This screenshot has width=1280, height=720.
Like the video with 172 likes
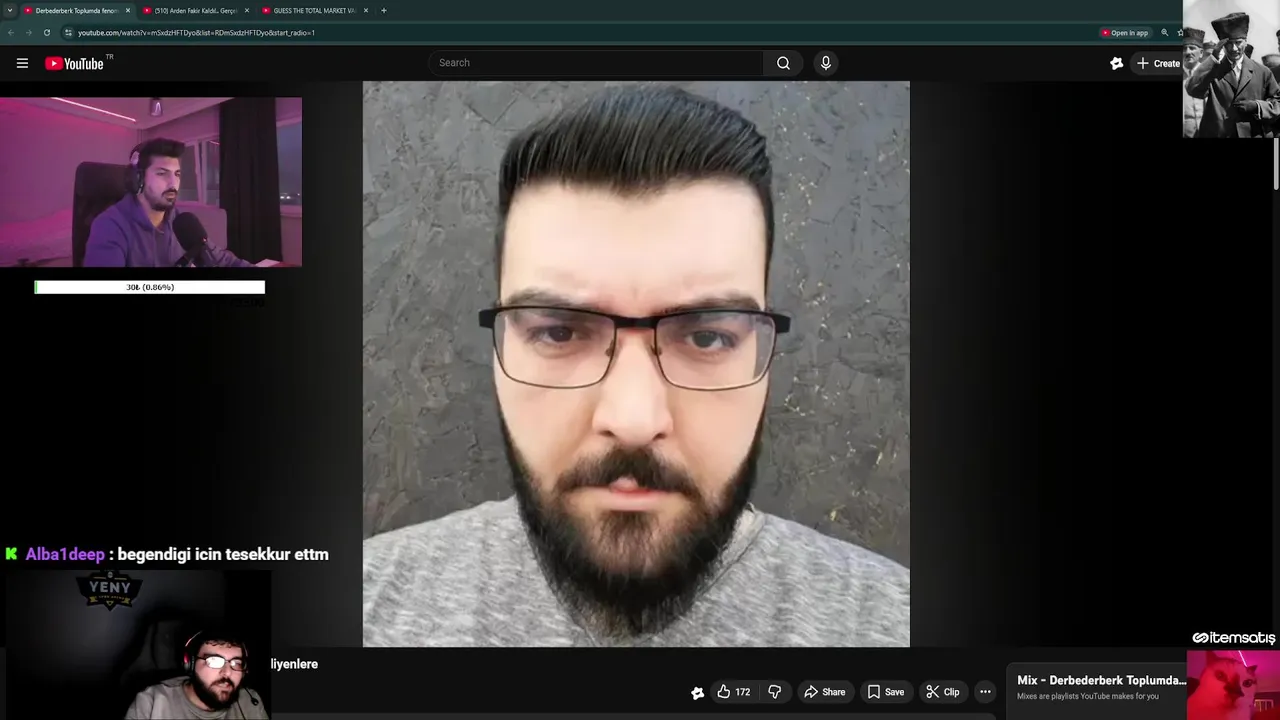click(x=733, y=692)
